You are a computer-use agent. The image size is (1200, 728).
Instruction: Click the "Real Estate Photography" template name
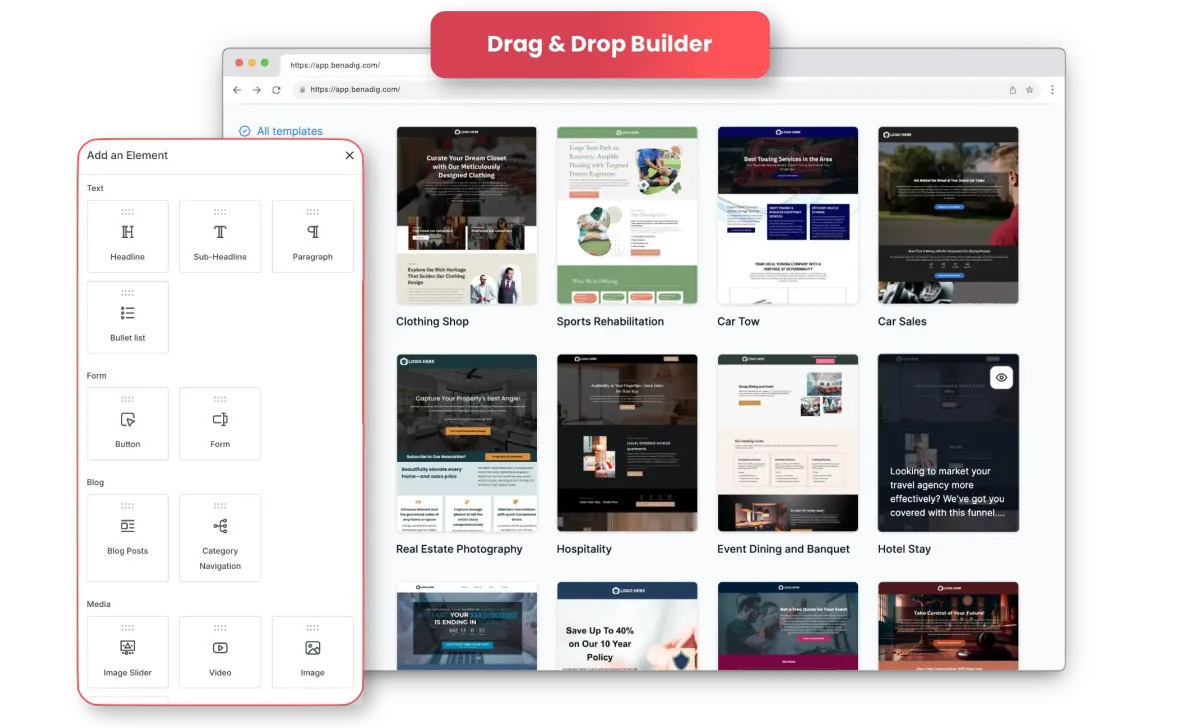(459, 549)
